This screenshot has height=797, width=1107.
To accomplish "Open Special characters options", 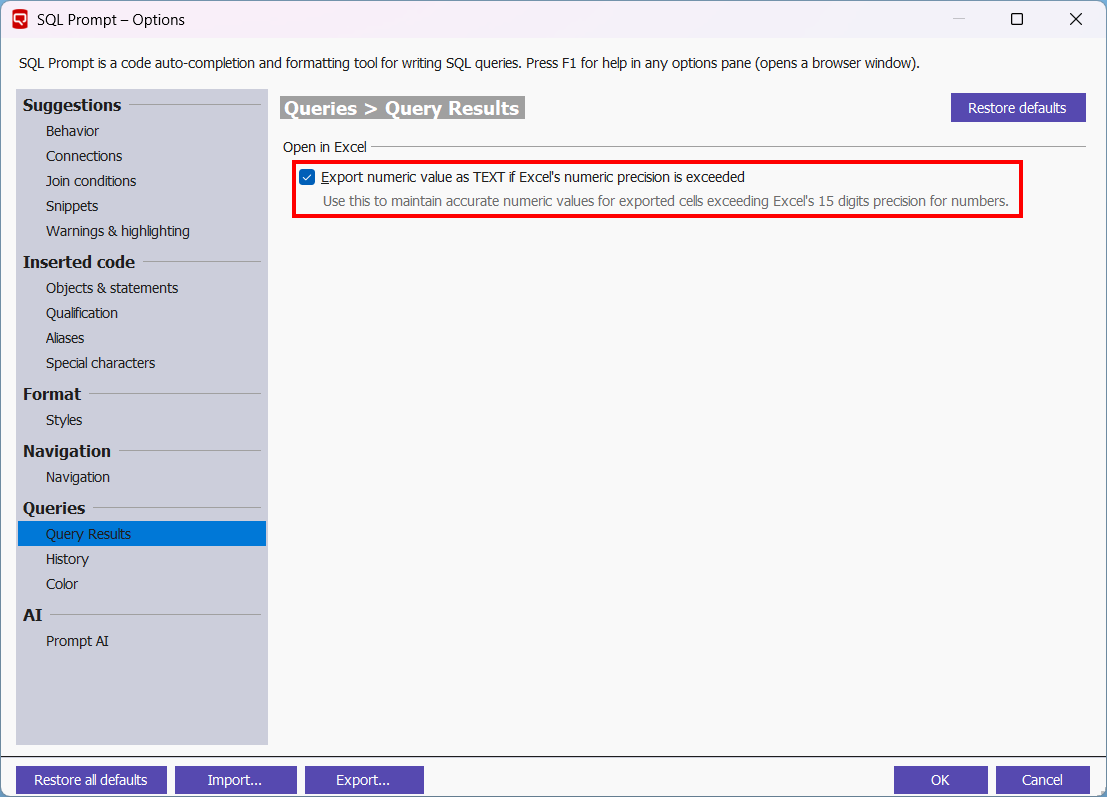I will 100,364.
